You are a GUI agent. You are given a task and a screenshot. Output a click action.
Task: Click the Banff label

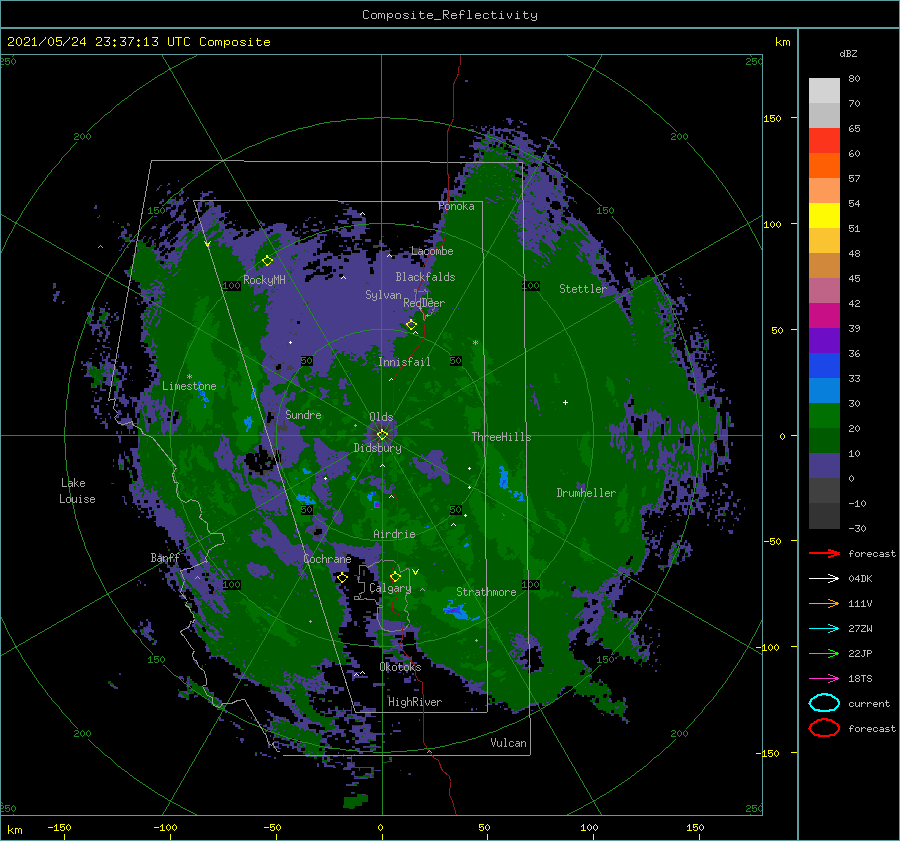point(165,558)
